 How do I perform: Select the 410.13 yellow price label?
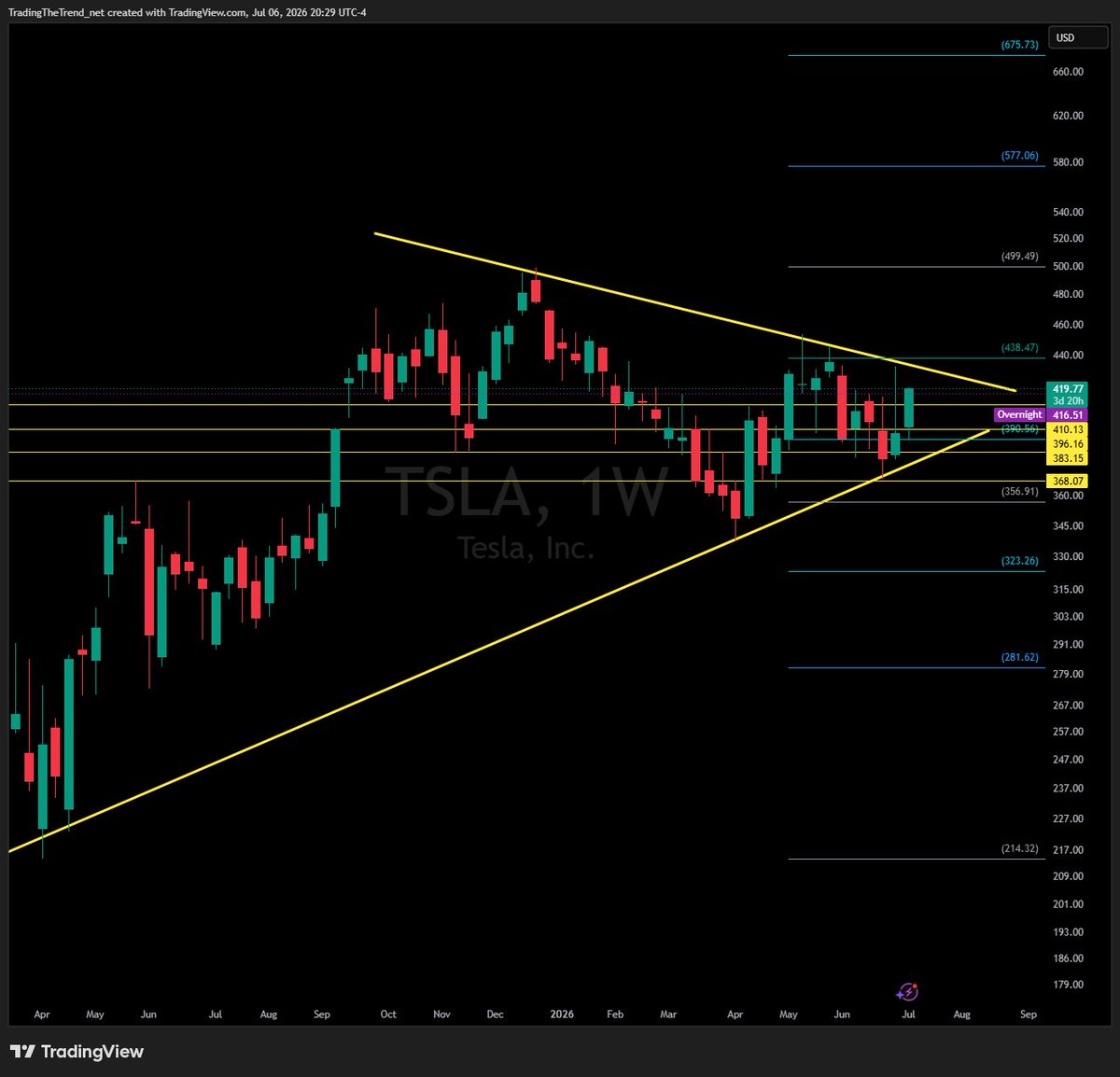coord(1068,429)
